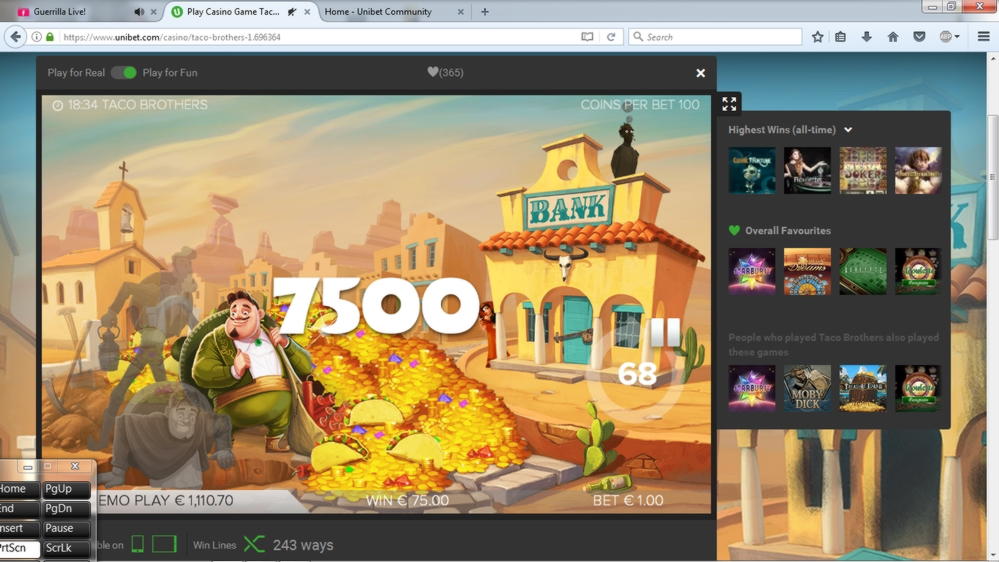The width and height of the screenshot is (999, 562).
Task: Open the Joker game thumbnail in Highest Wins
Action: click(x=863, y=170)
